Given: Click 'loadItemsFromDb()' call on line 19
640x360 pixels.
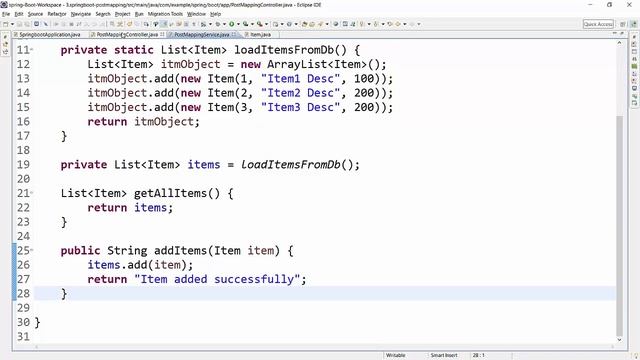Looking at the screenshot, I should (297, 165).
